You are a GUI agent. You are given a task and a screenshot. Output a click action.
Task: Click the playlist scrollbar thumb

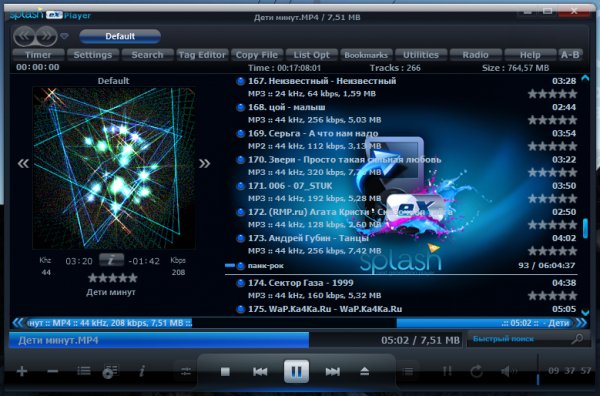click(x=585, y=229)
